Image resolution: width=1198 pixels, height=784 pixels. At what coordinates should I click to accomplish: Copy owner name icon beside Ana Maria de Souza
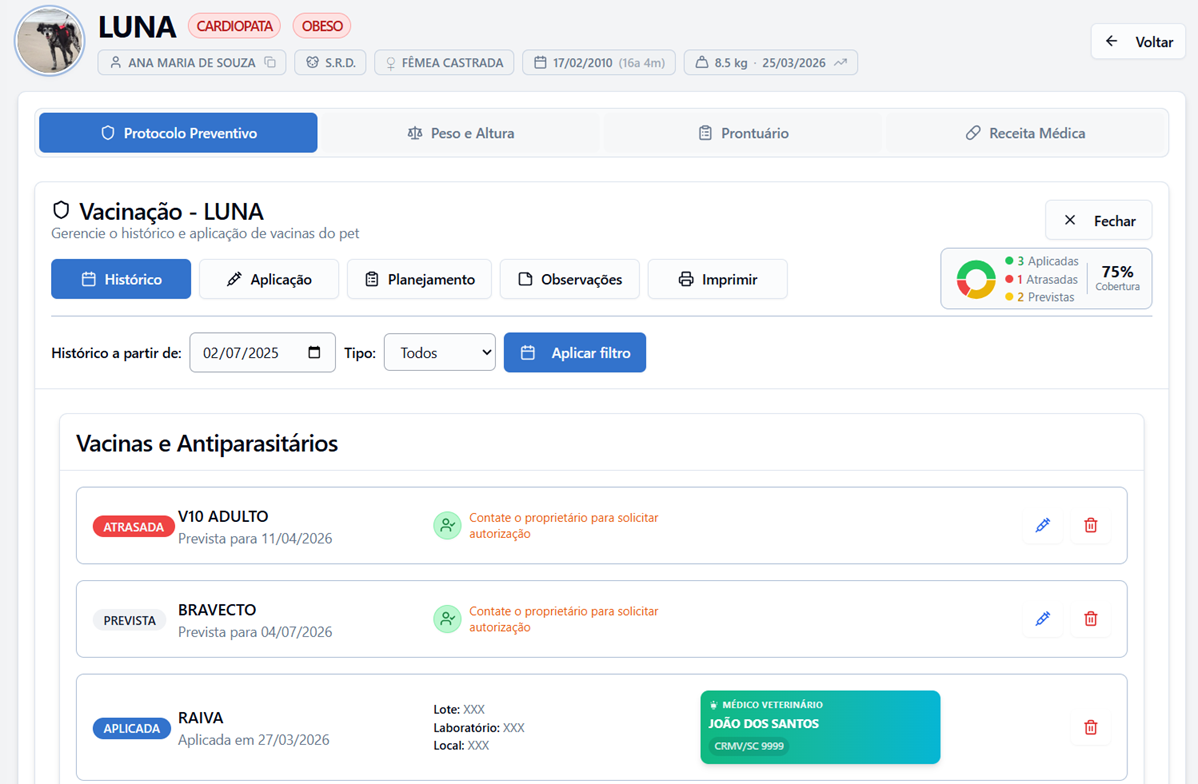pyautogui.click(x=270, y=63)
